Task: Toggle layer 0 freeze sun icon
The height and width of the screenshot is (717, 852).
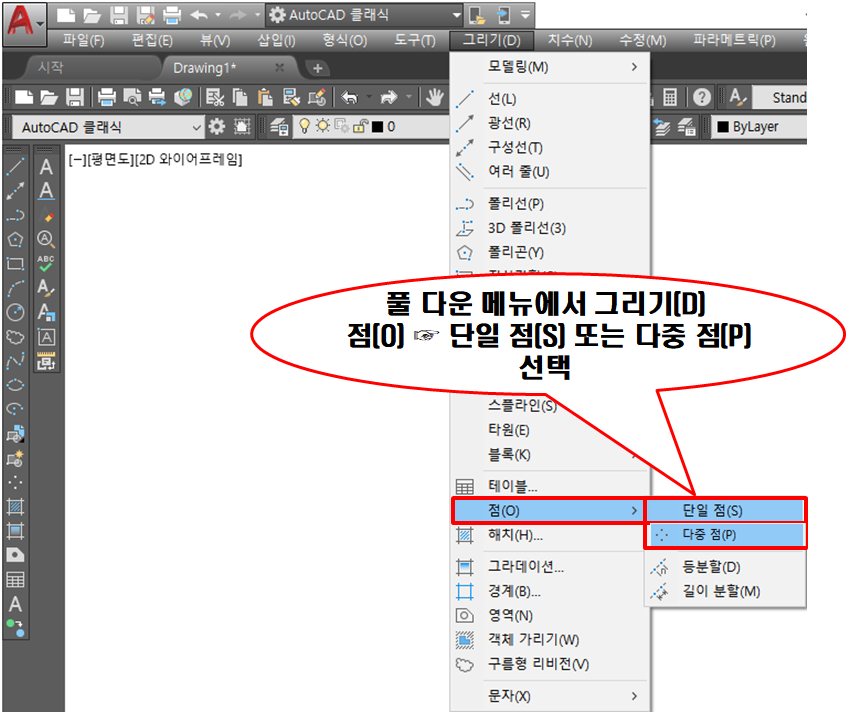Action: click(323, 127)
